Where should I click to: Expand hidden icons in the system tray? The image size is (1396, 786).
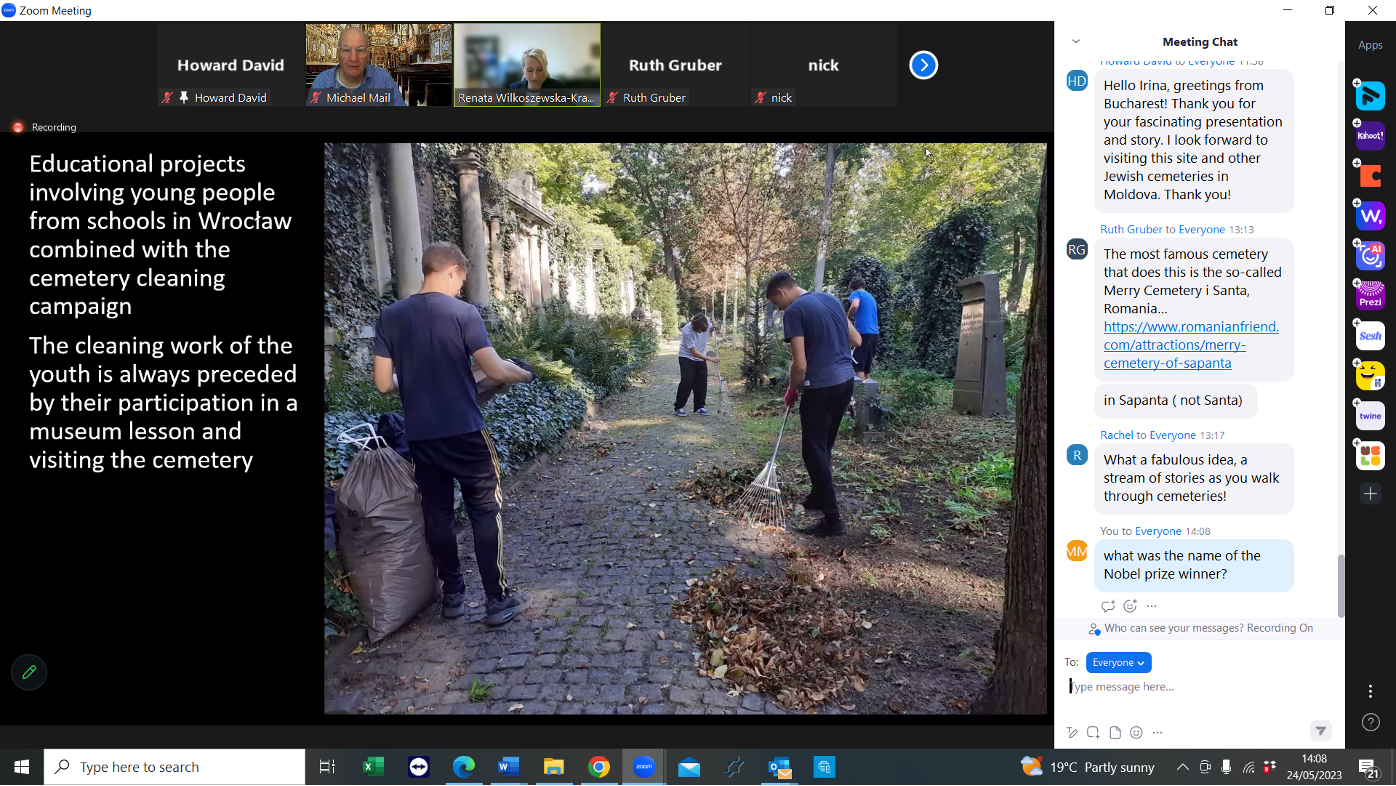point(1181,767)
